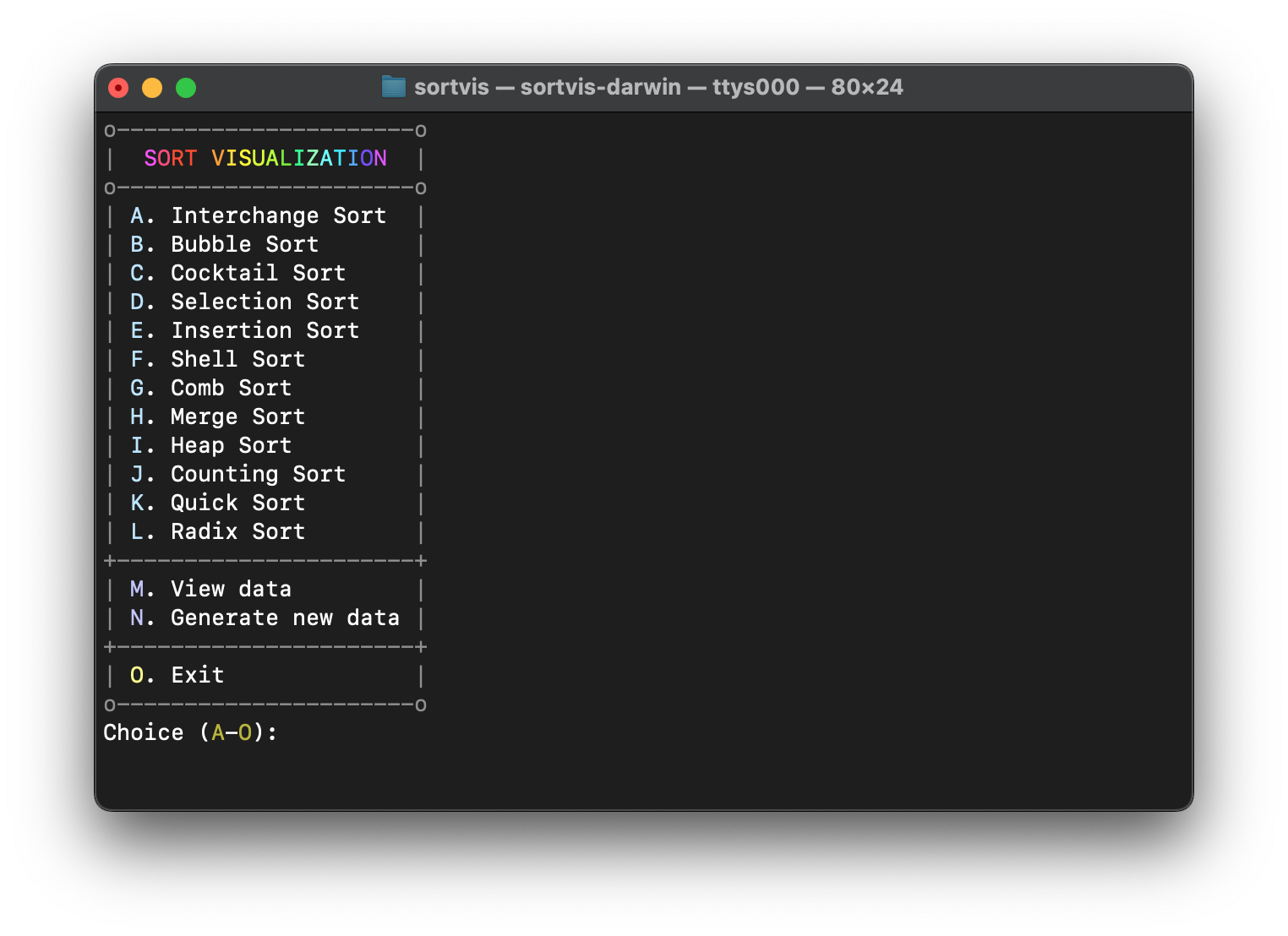Select 'J. Counting Sort' menu line
Screen dimensions: 1288x936
[x=237, y=475]
